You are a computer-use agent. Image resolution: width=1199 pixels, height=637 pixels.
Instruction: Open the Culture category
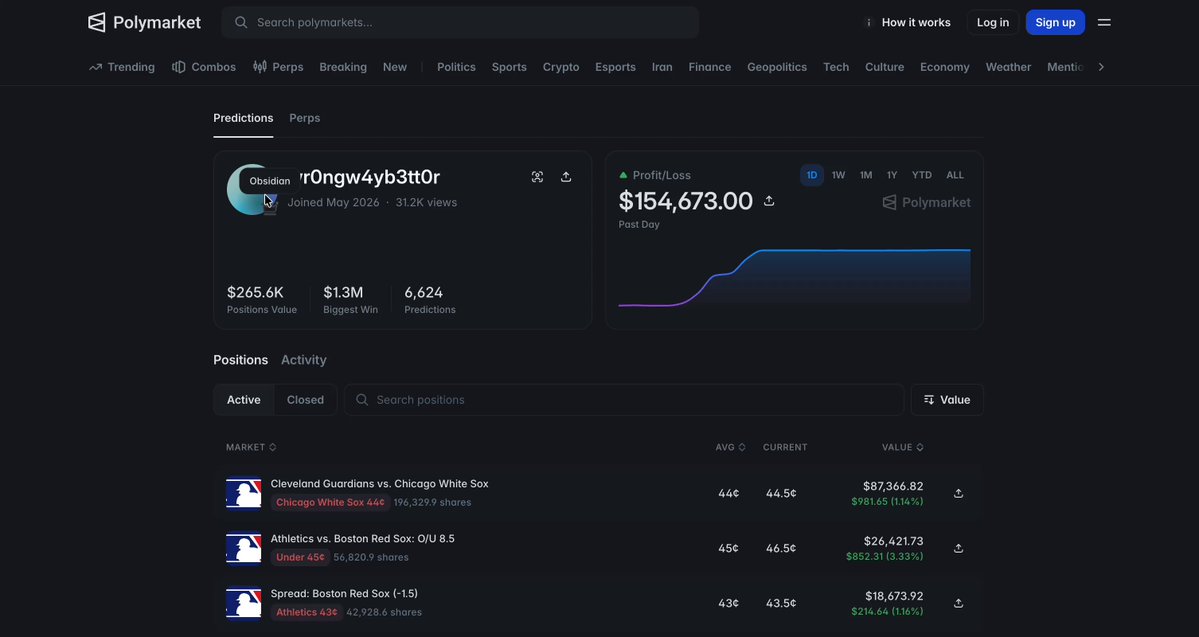point(885,67)
